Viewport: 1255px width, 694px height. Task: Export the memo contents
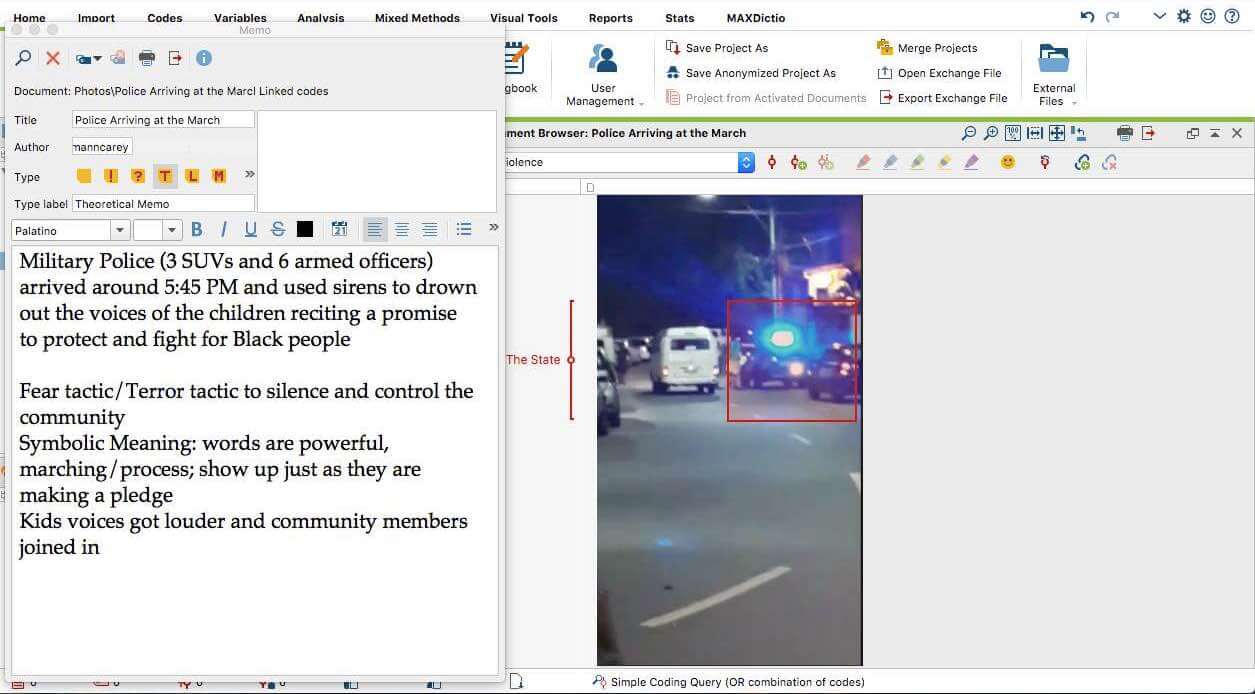click(x=176, y=58)
